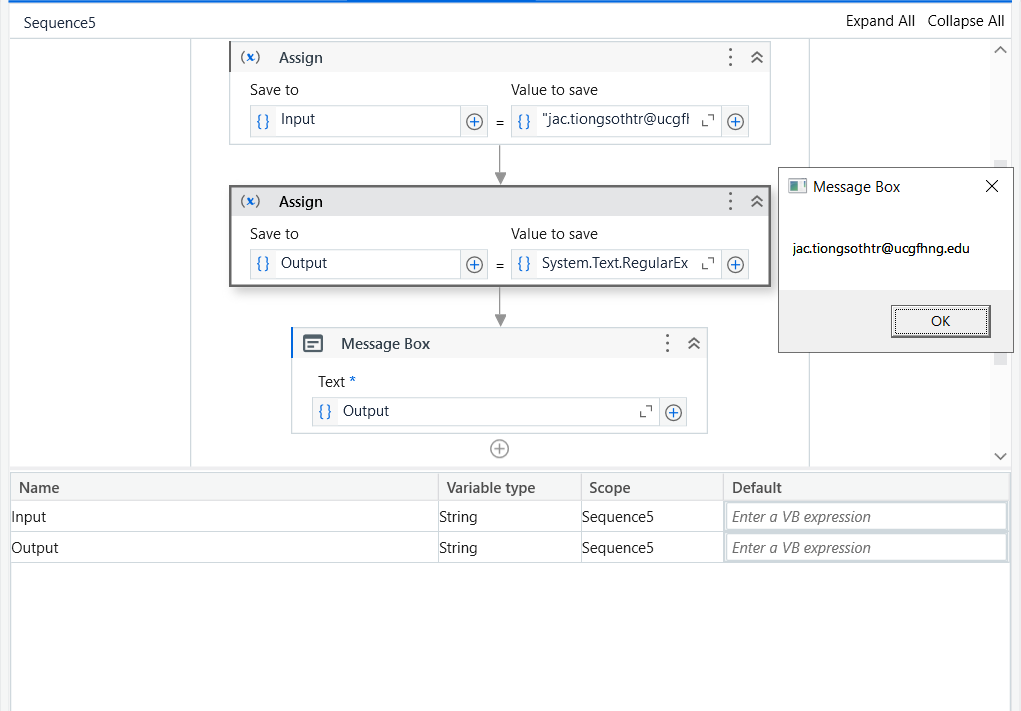Screen dimensions: 1021x711
Task: Click the Name column header
Action: tap(224, 488)
